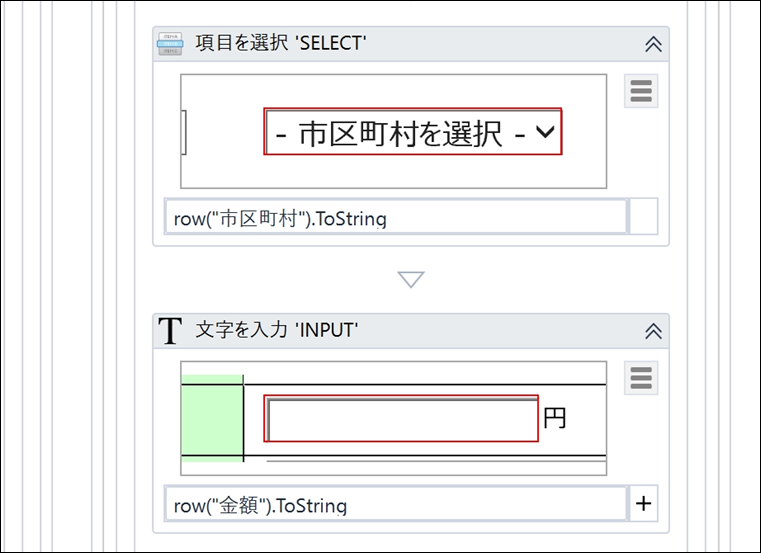
Task: Click the plus button beside row("金額") field
Action: point(644,503)
